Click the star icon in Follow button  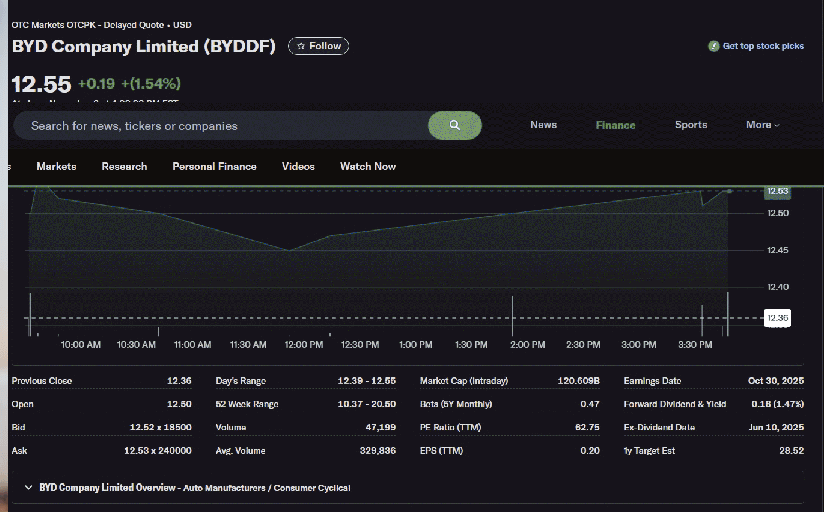pyautogui.click(x=301, y=46)
